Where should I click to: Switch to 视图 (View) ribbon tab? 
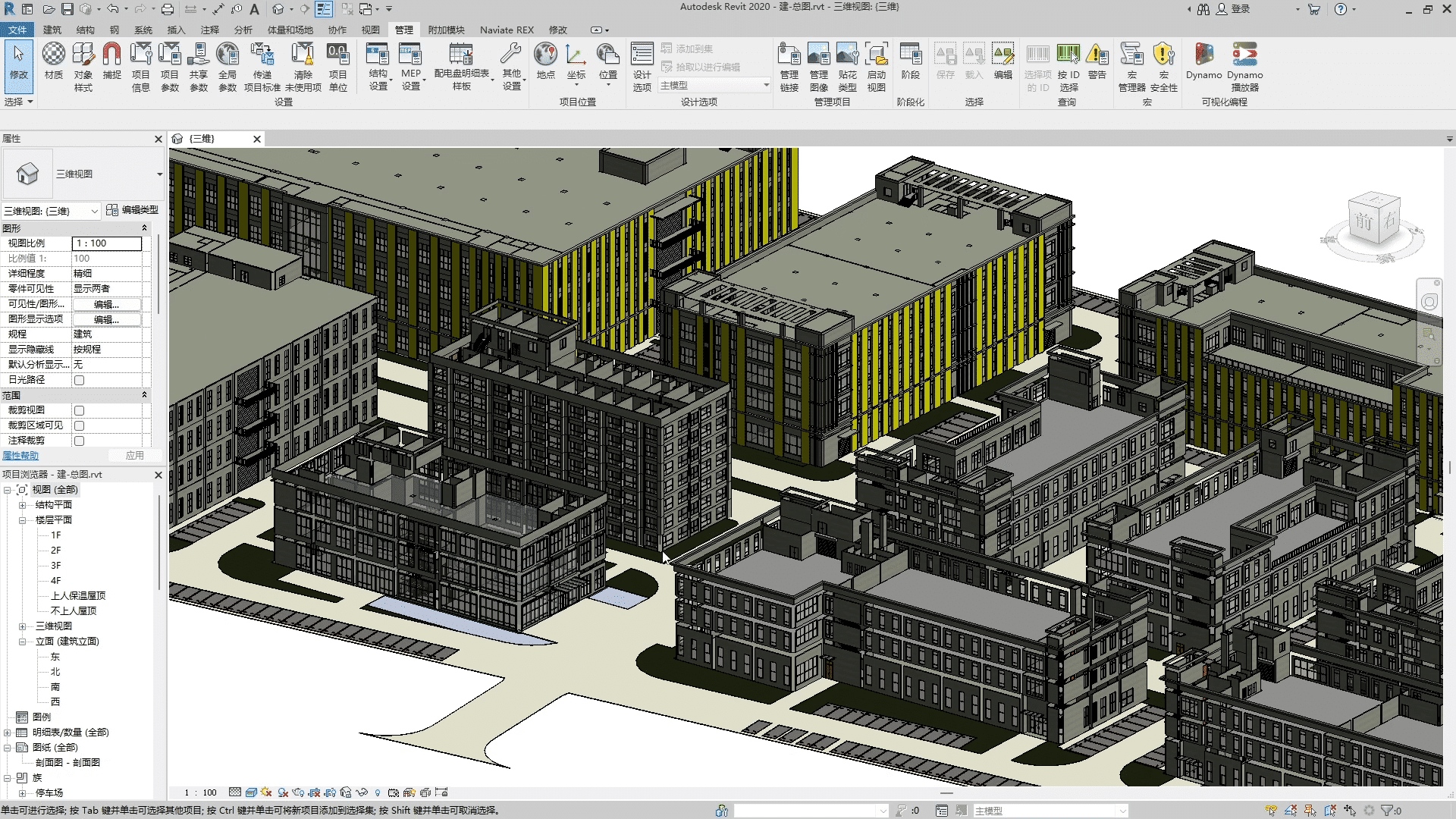[x=371, y=30]
